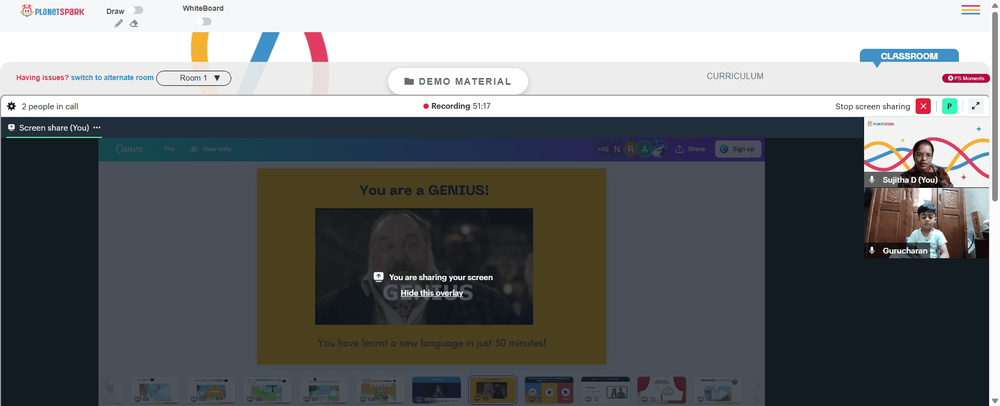Click the Canva collaborator avatar A

(645, 149)
